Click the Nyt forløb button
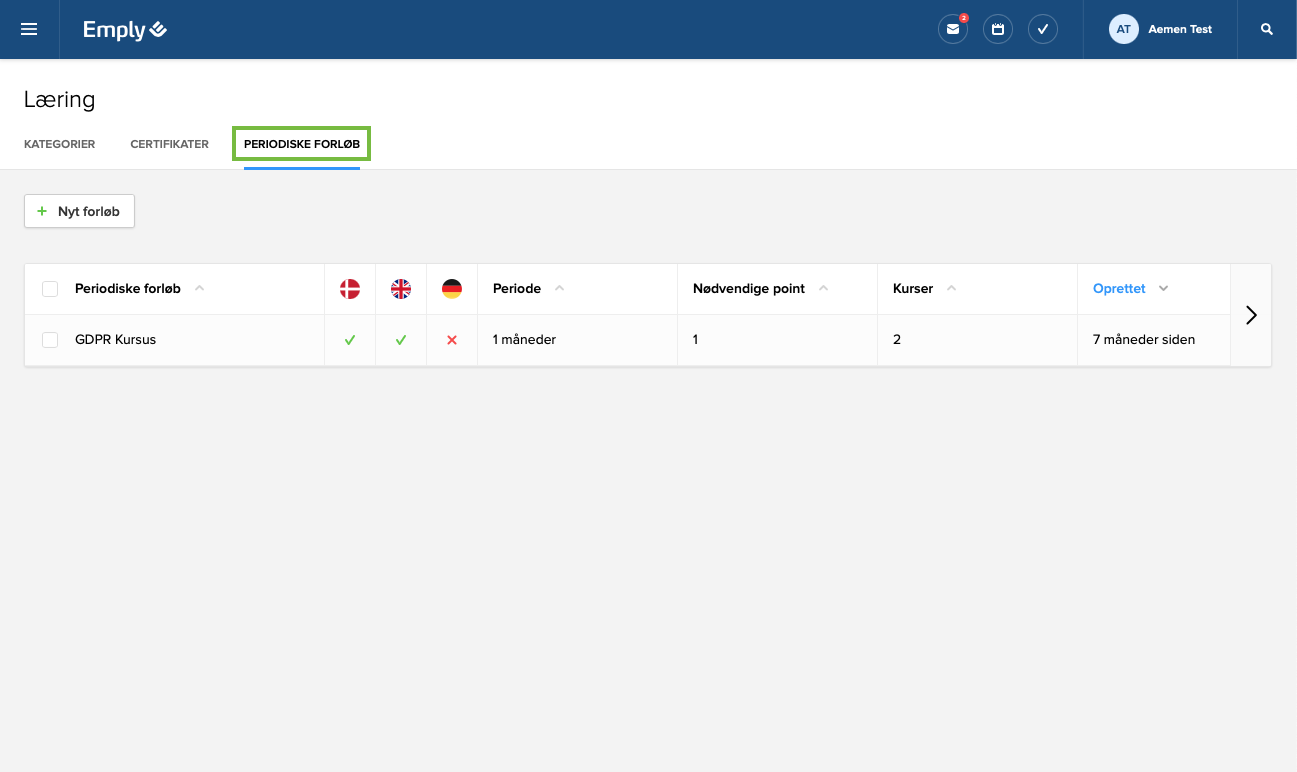The height and width of the screenshot is (772, 1297). tap(79, 211)
